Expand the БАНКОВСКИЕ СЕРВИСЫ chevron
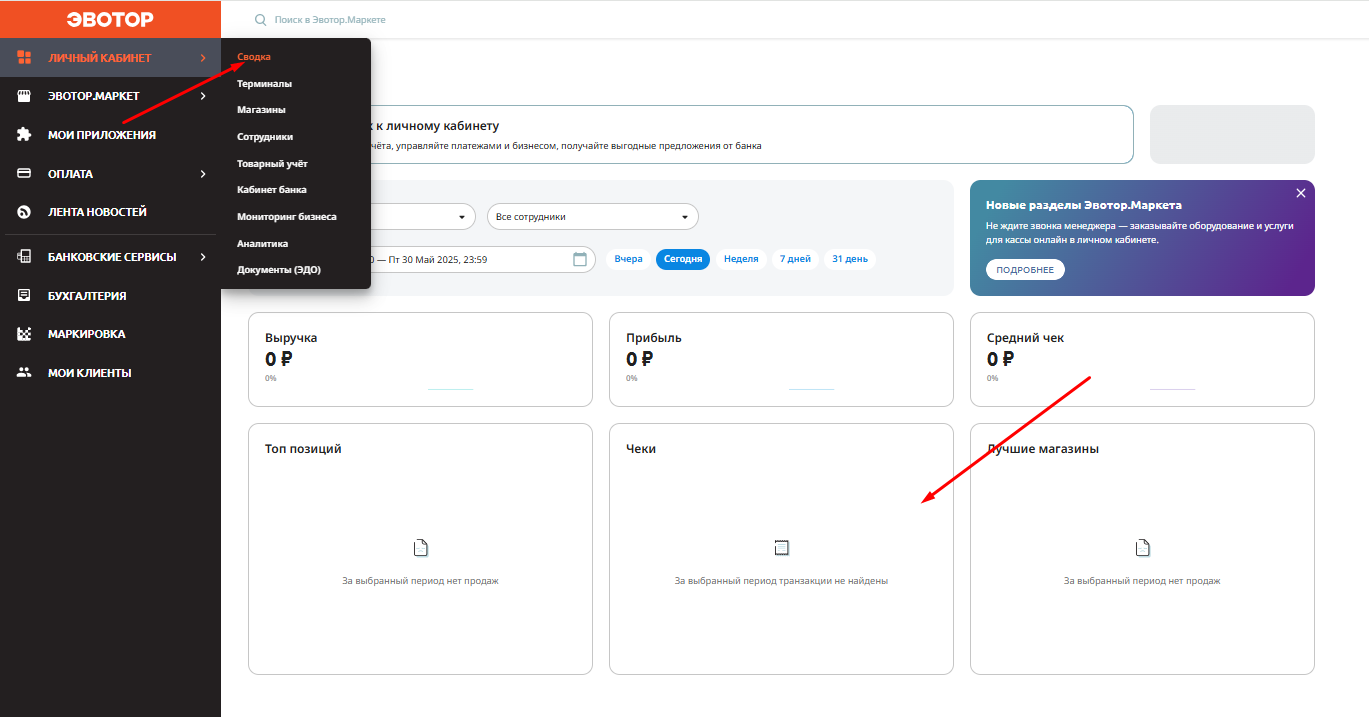This screenshot has height=717, width=1369. [x=203, y=257]
